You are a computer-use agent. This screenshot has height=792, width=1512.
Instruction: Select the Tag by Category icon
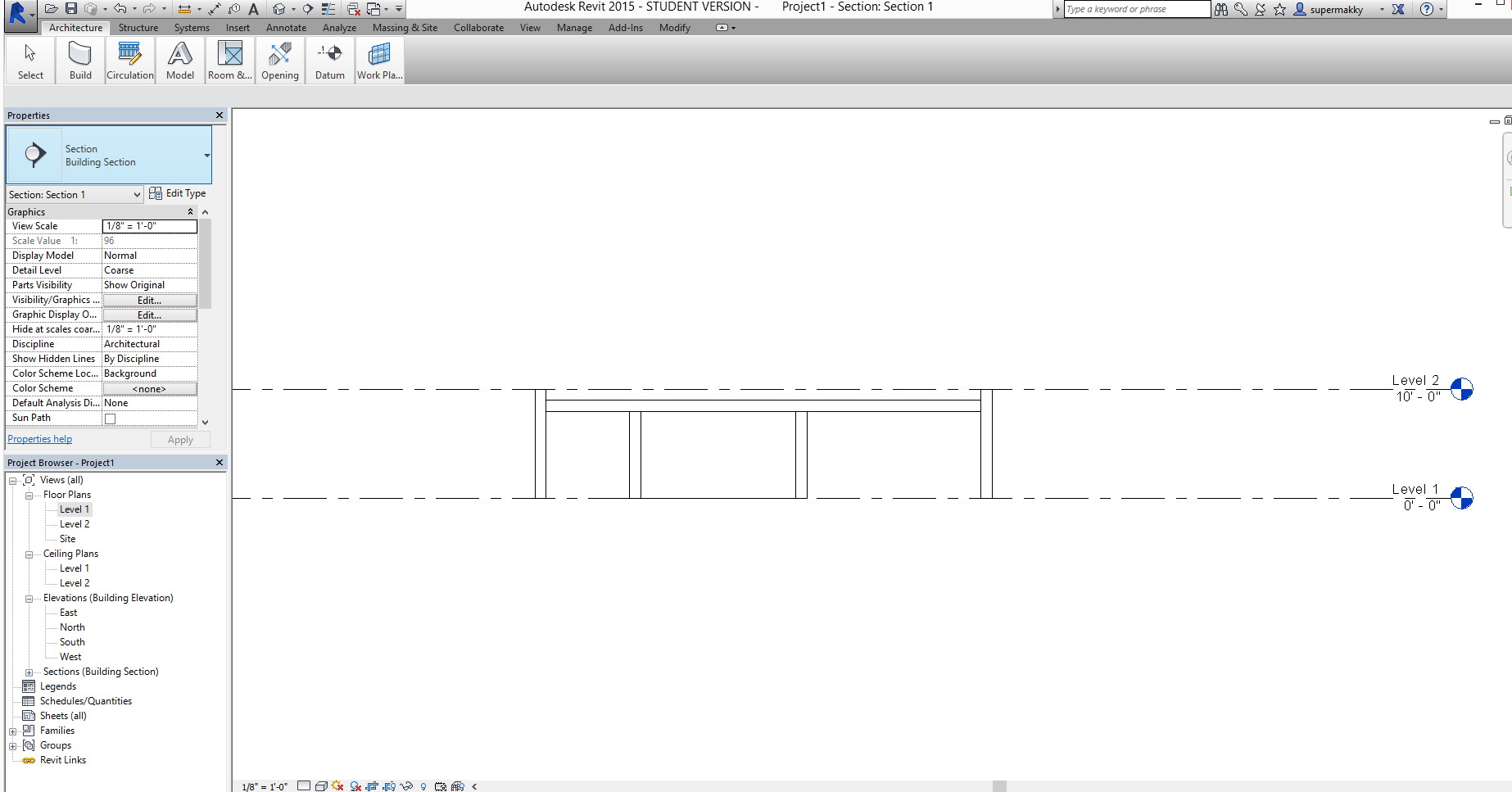point(234,9)
